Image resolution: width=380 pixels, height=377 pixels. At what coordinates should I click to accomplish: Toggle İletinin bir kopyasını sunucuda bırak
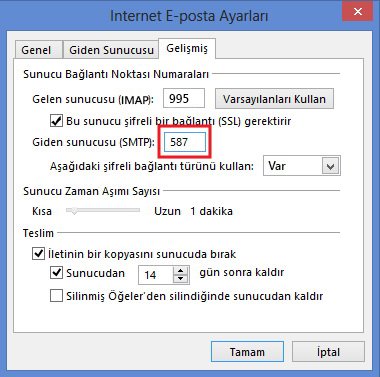pos(38,254)
